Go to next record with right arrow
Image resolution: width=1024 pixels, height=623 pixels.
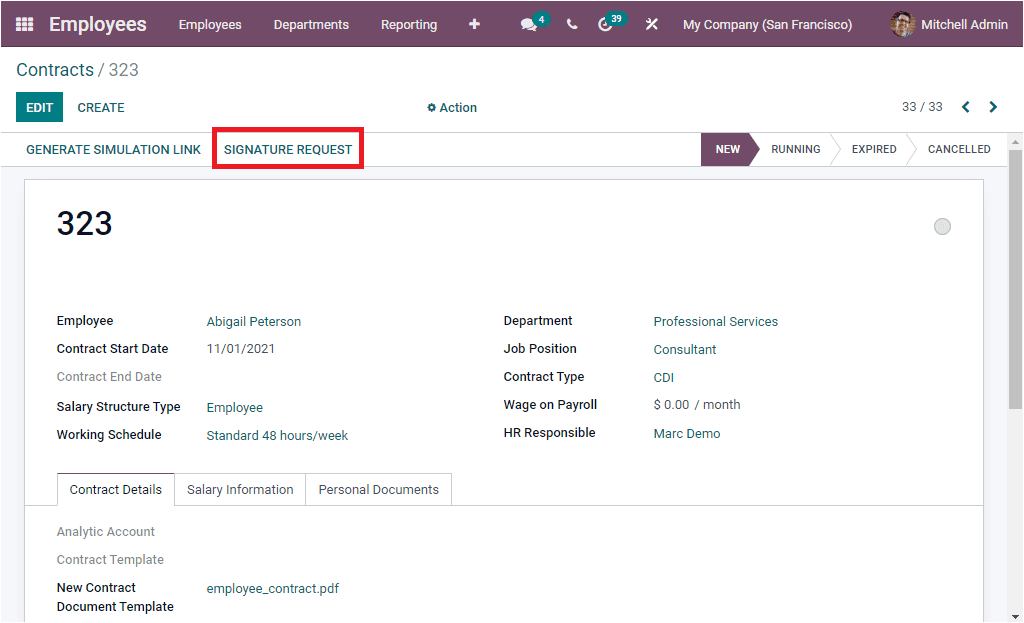991,106
